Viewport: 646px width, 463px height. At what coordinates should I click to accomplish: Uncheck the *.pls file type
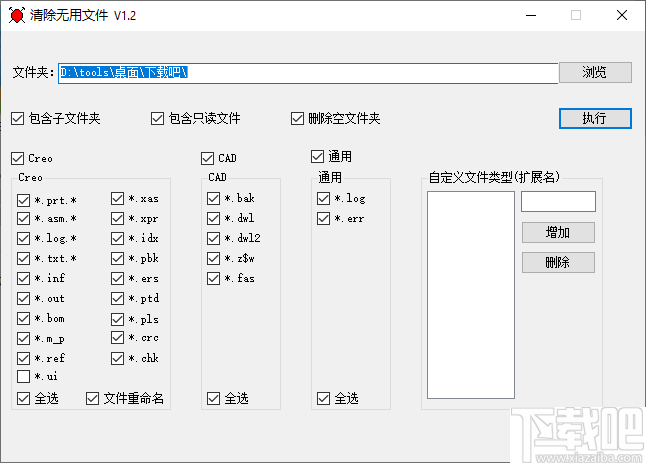pos(117,319)
